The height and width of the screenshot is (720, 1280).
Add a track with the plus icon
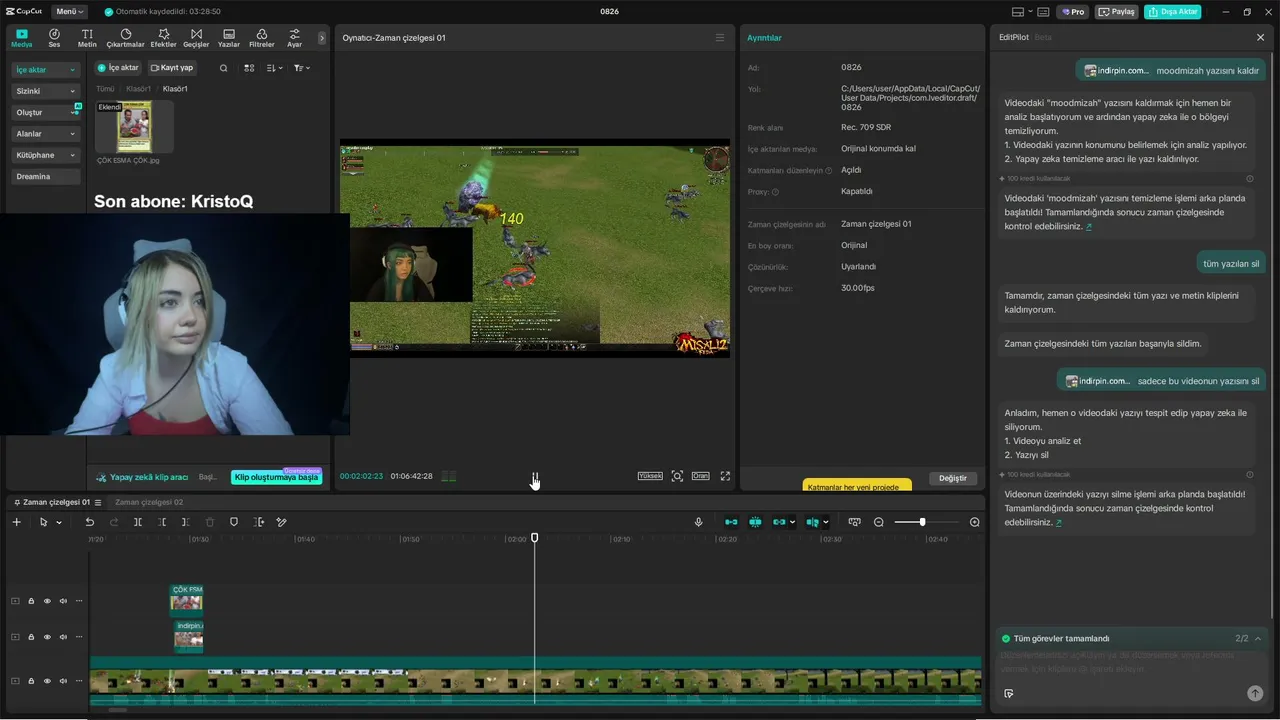(x=16, y=522)
